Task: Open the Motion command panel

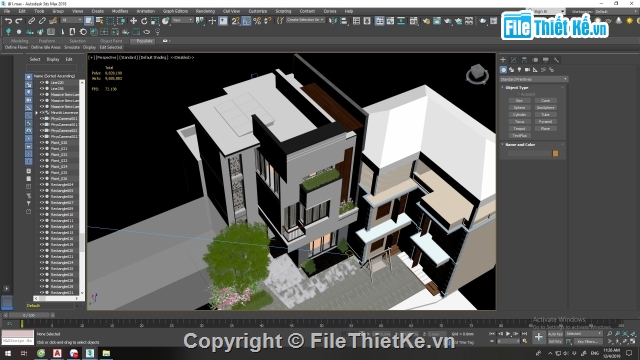Action: [535, 60]
